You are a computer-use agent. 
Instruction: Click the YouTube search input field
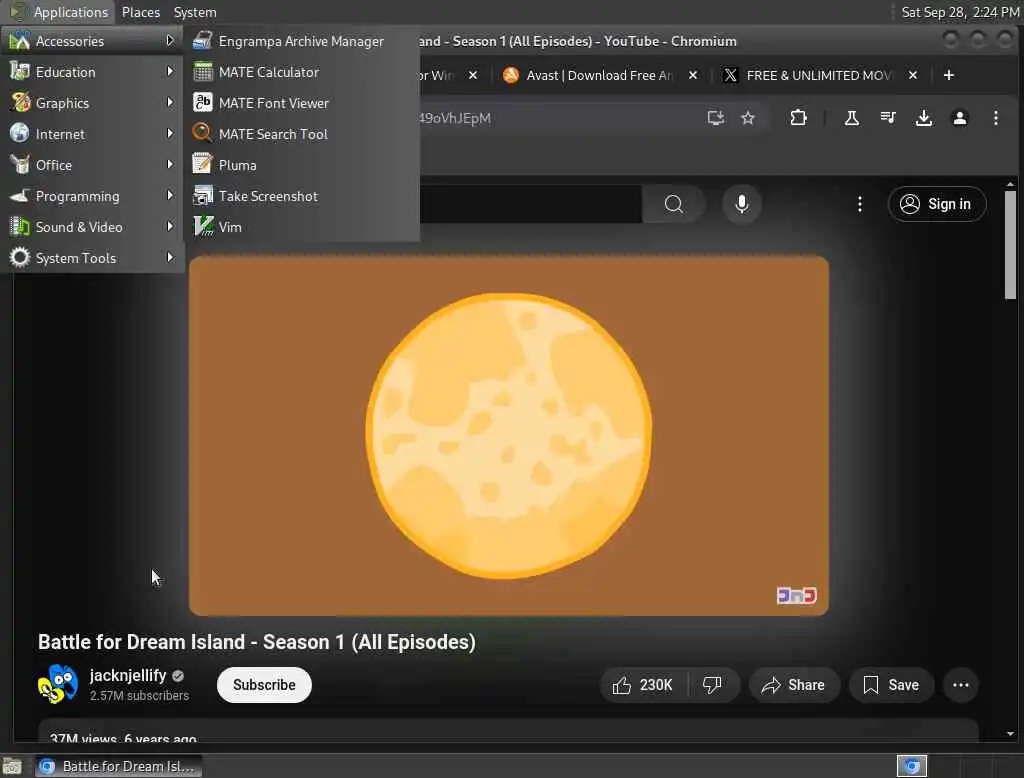pyautogui.click(x=530, y=204)
